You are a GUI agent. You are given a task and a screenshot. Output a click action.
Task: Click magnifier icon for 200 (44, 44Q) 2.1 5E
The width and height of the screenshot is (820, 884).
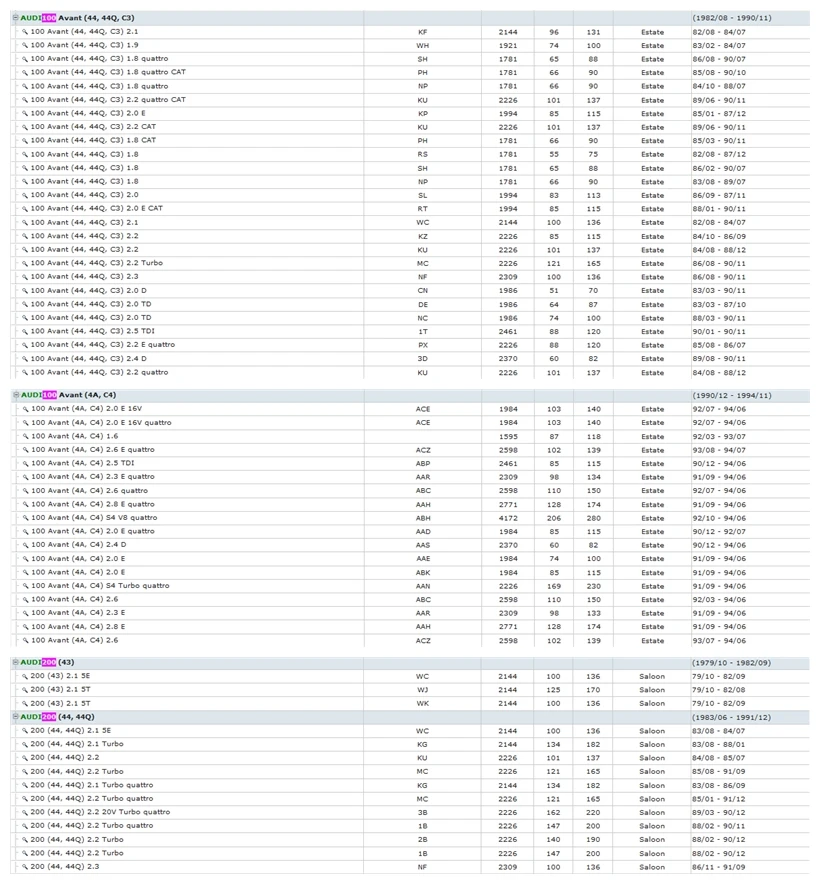pos(25,731)
